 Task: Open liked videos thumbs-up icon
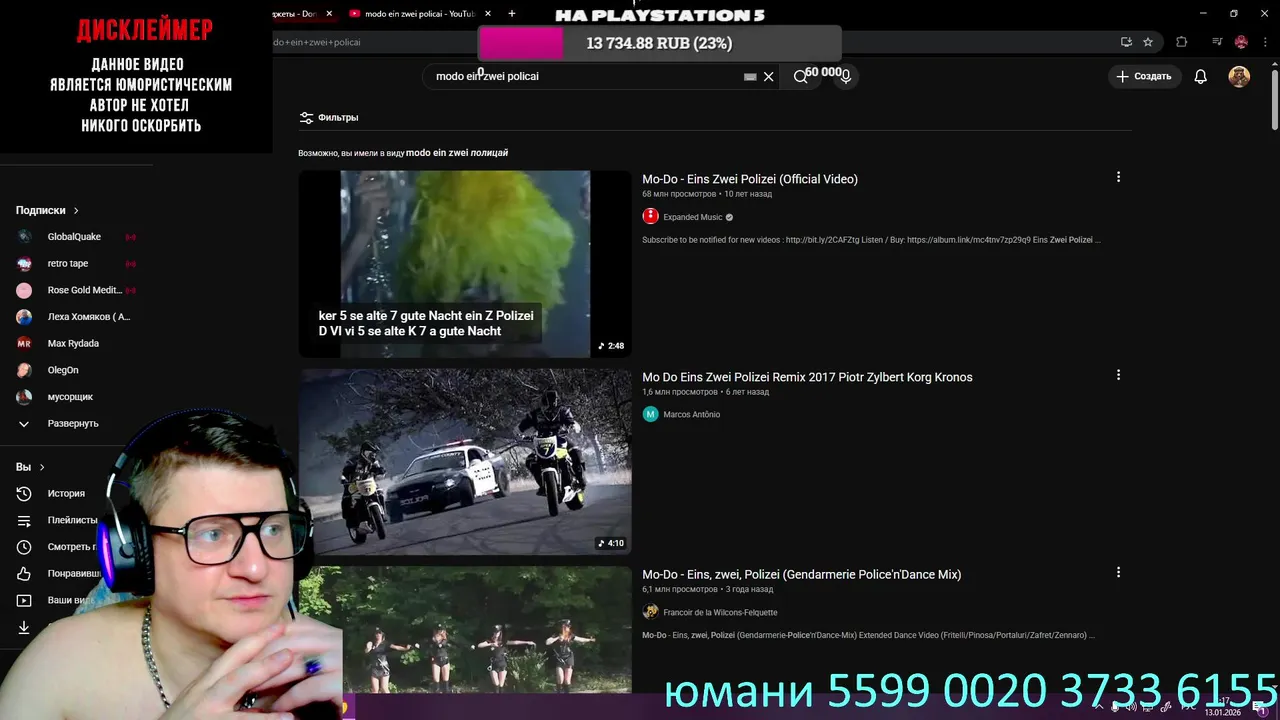click(x=25, y=574)
